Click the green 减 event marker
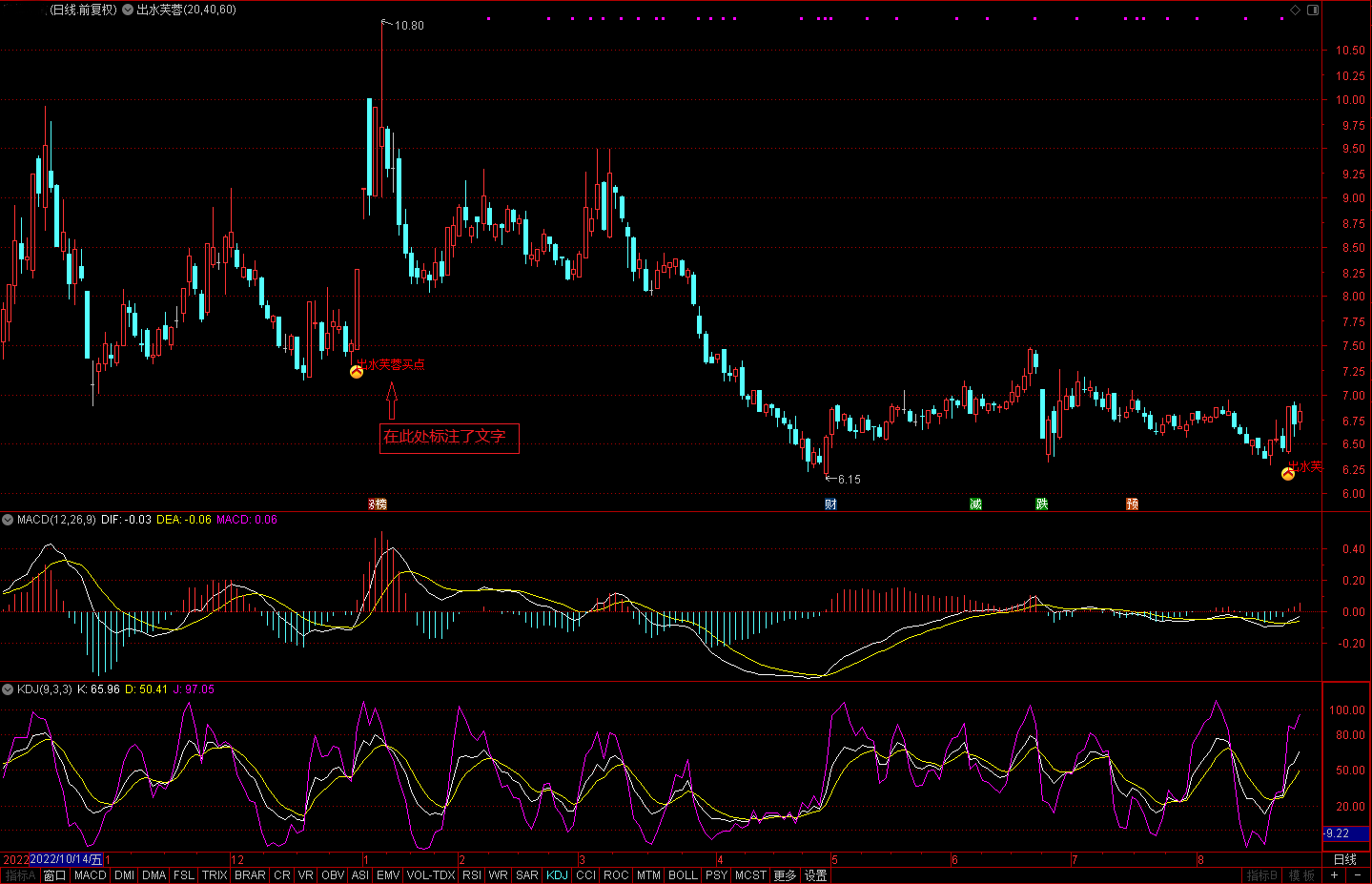1372x884 pixels. [975, 504]
